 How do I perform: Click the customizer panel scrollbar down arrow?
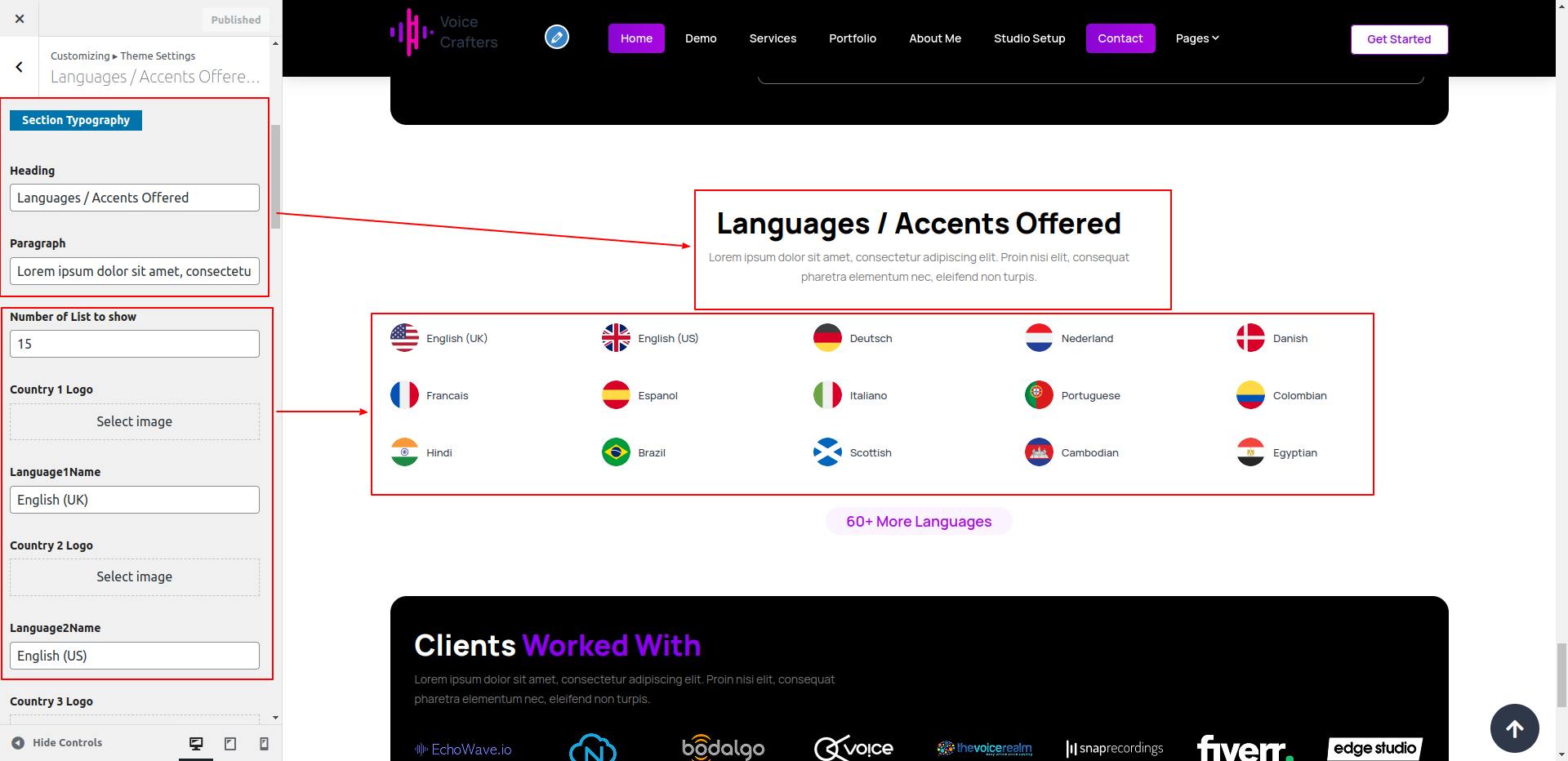tap(275, 718)
